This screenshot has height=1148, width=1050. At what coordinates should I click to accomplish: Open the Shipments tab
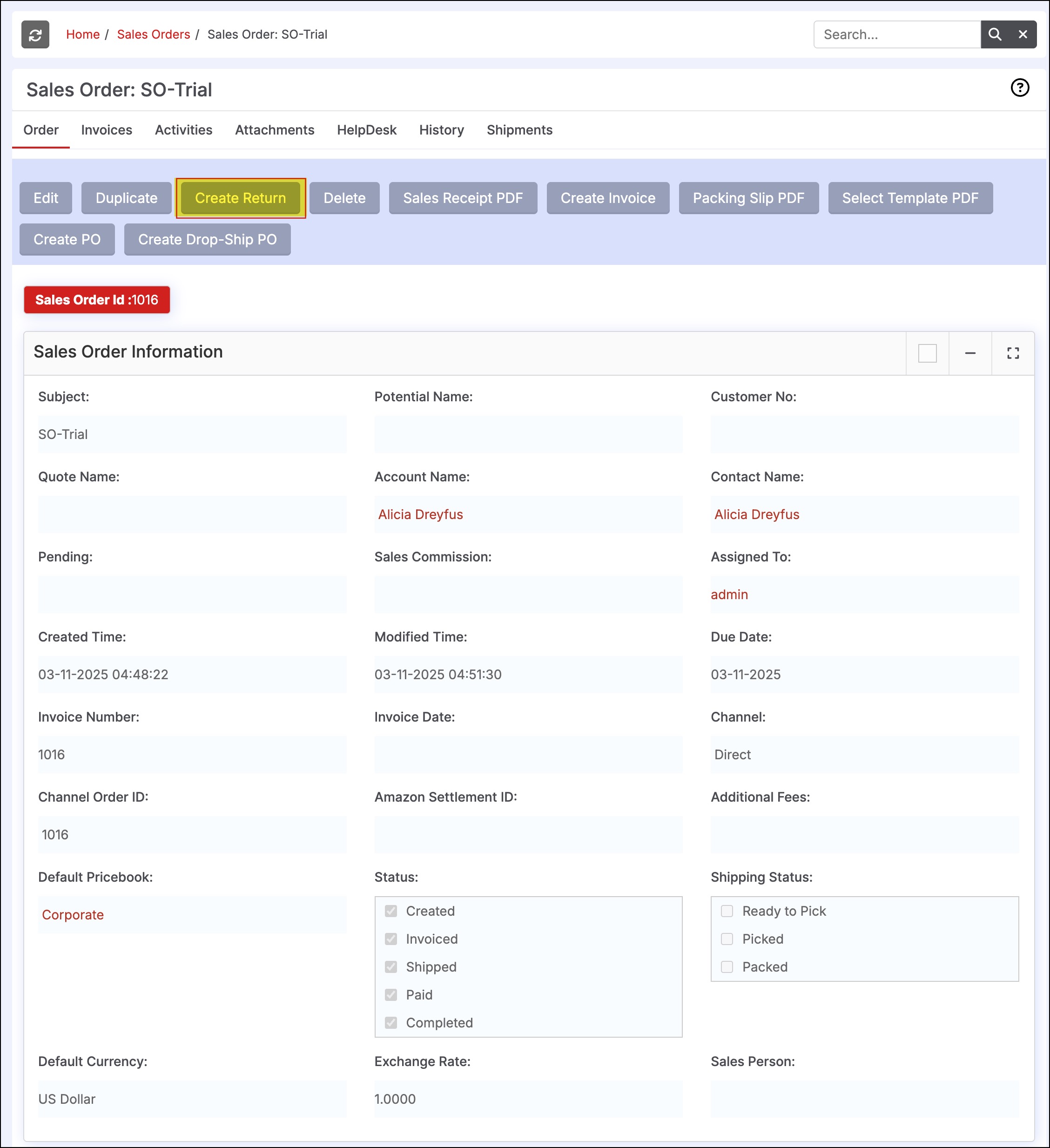pos(519,130)
